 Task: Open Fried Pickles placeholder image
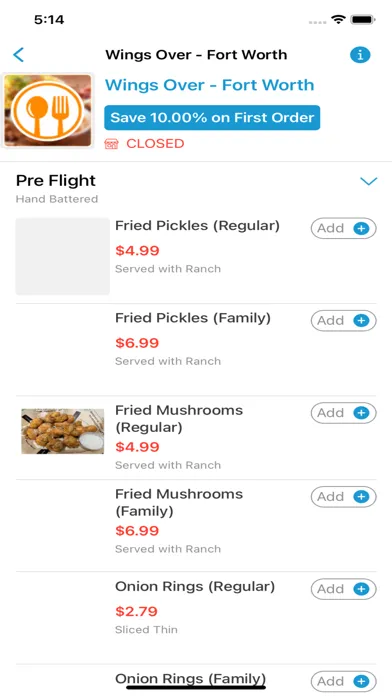(x=63, y=256)
